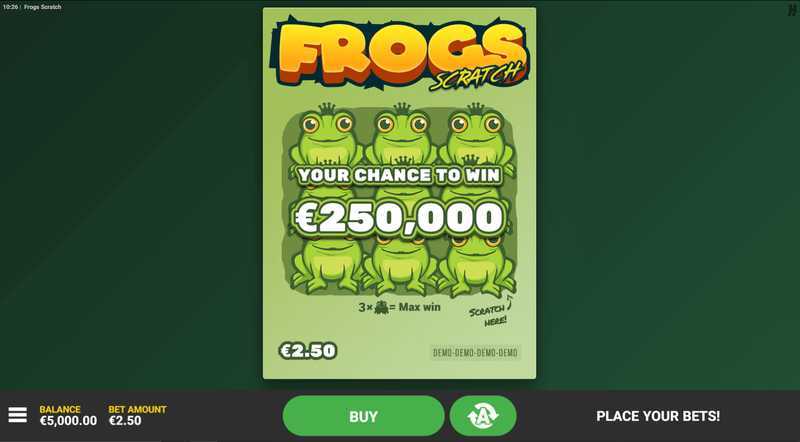Click the green BUY button

363,416
